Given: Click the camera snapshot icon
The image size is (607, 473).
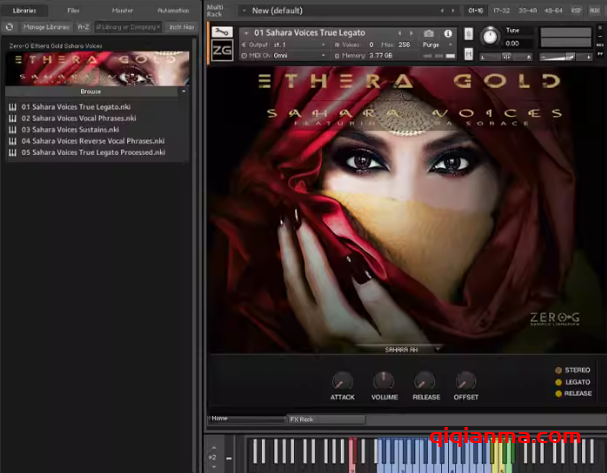Looking at the screenshot, I should [429, 33].
